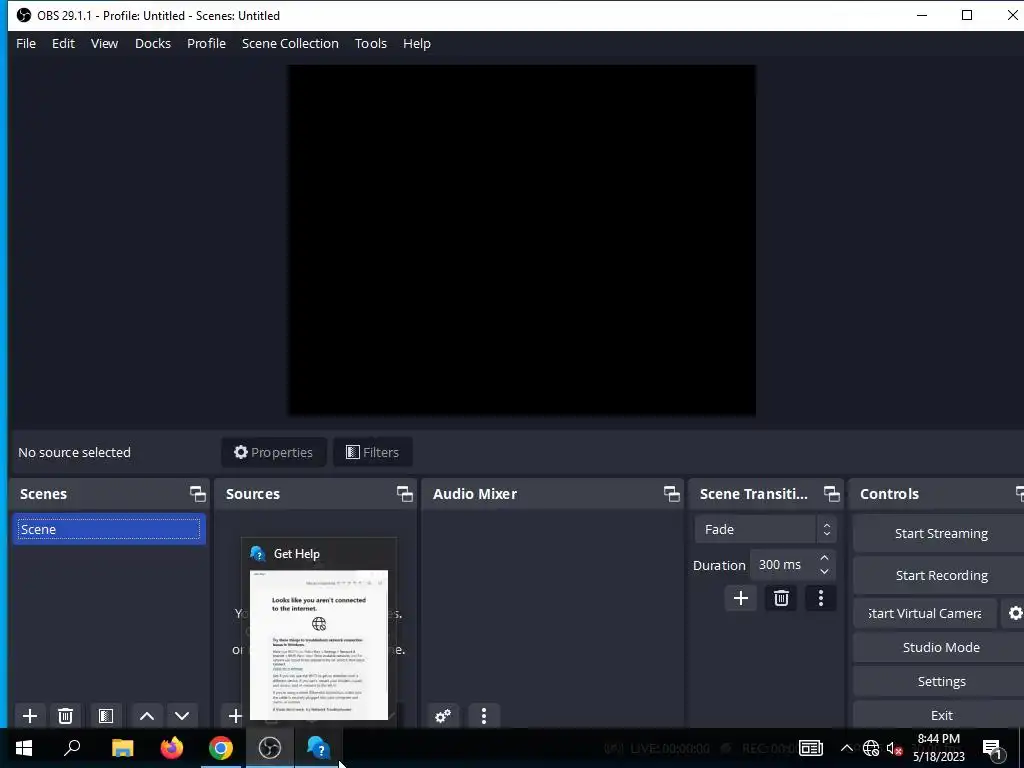Show hidden system tray icons

click(846, 748)
